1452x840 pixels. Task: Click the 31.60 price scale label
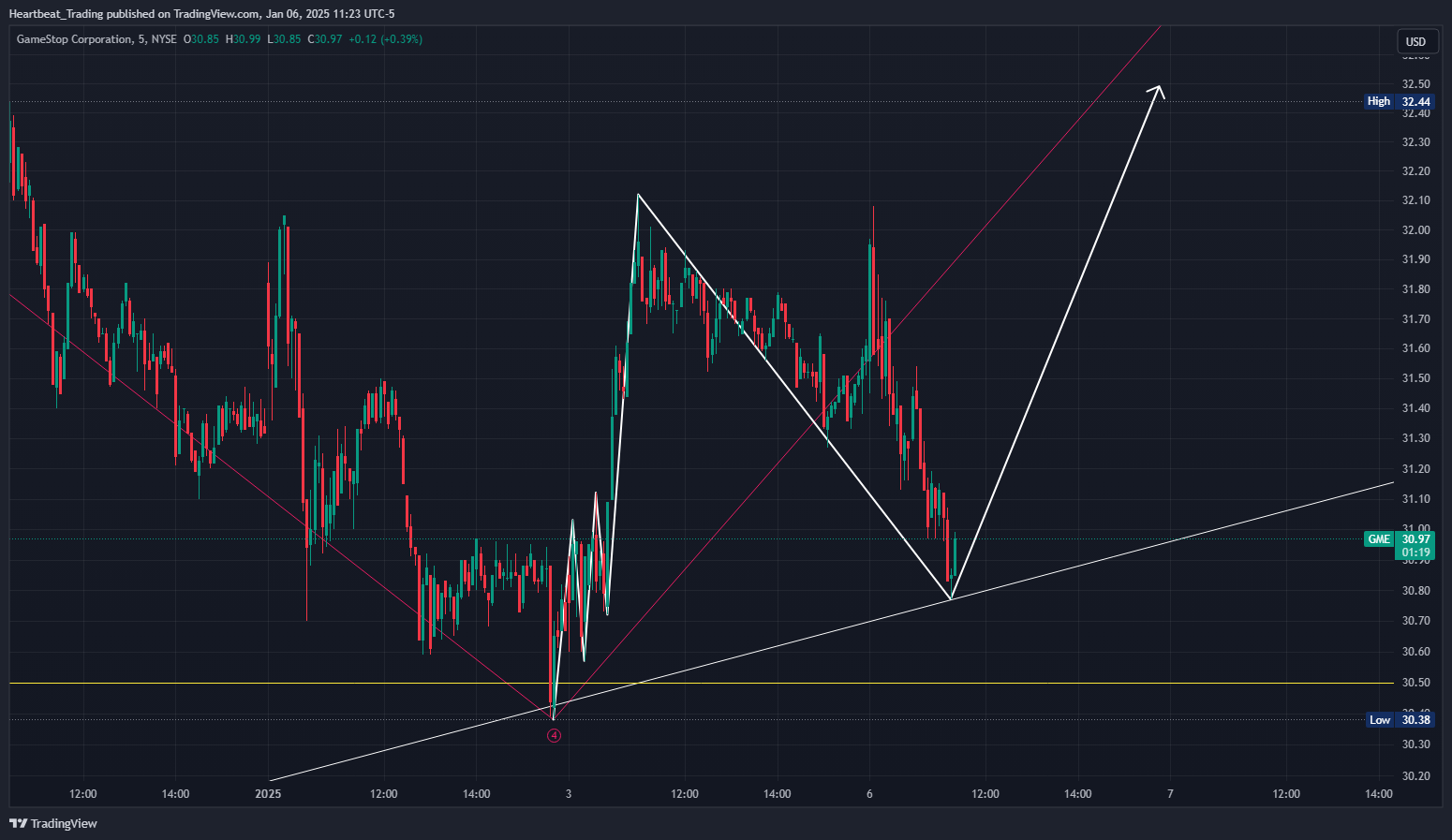pos(1415,348)
